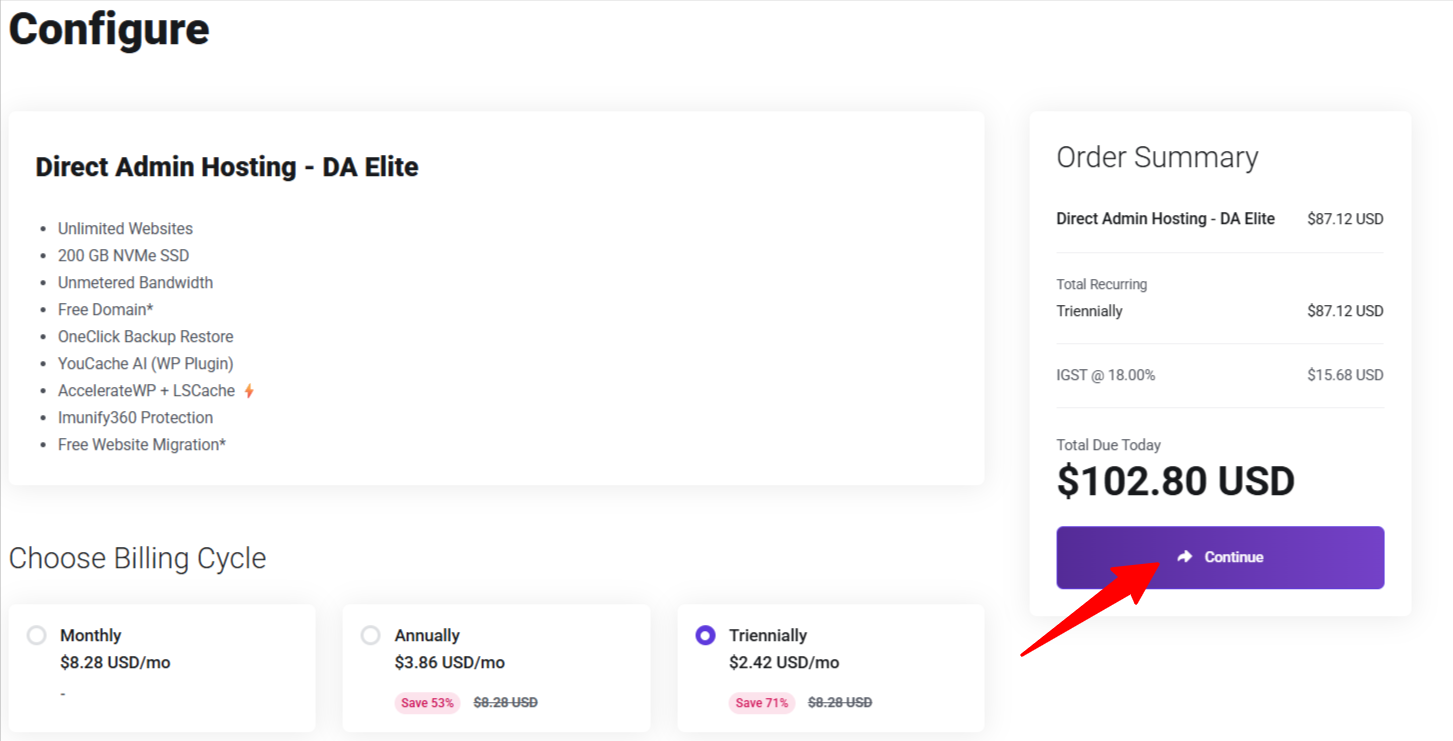Click the Order Summary heading
This screenshot has width=1453, height=741.
tap(1157, 157)
